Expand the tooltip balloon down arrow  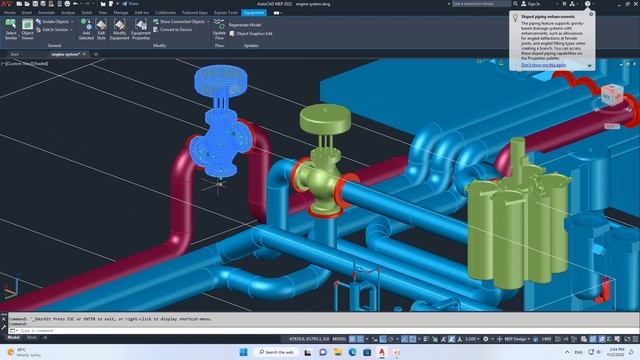[589, 65]
